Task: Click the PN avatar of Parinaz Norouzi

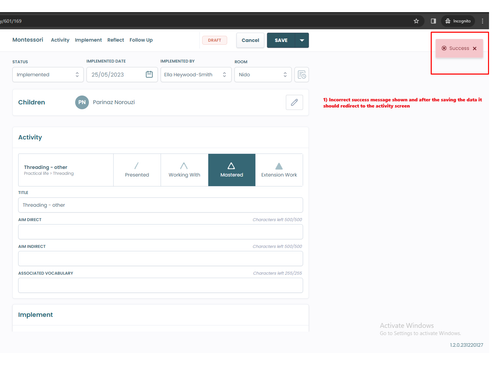Action: click(82, 102)
